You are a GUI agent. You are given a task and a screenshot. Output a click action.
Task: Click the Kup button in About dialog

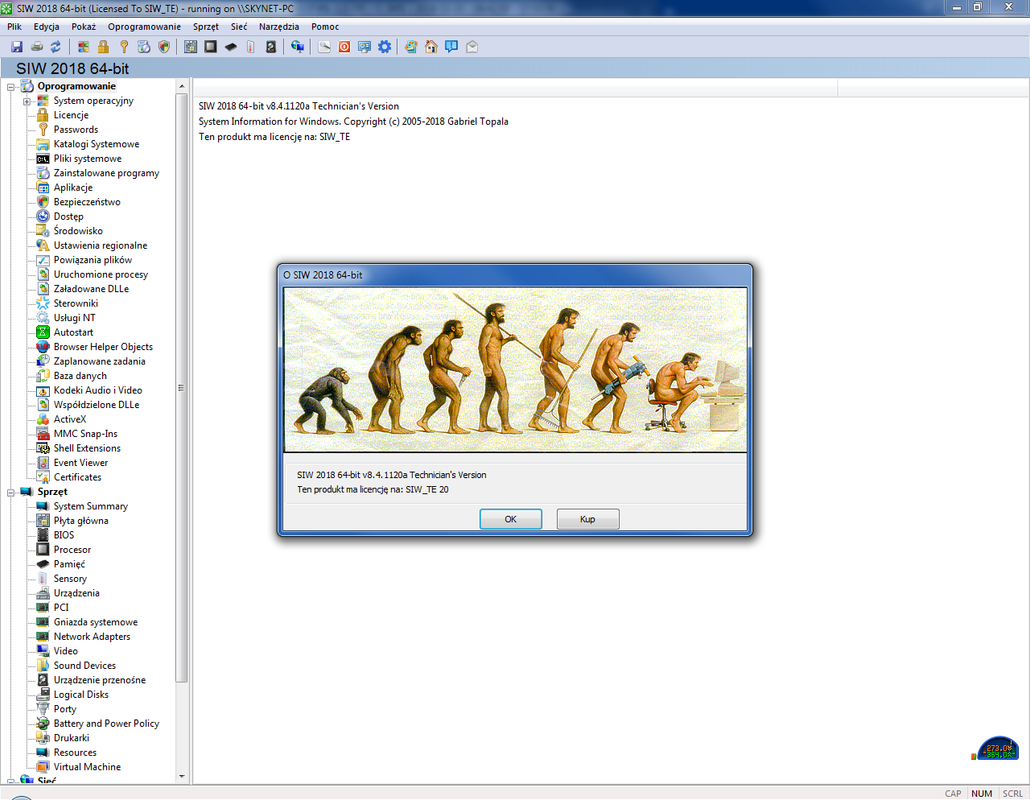point(587,519)
